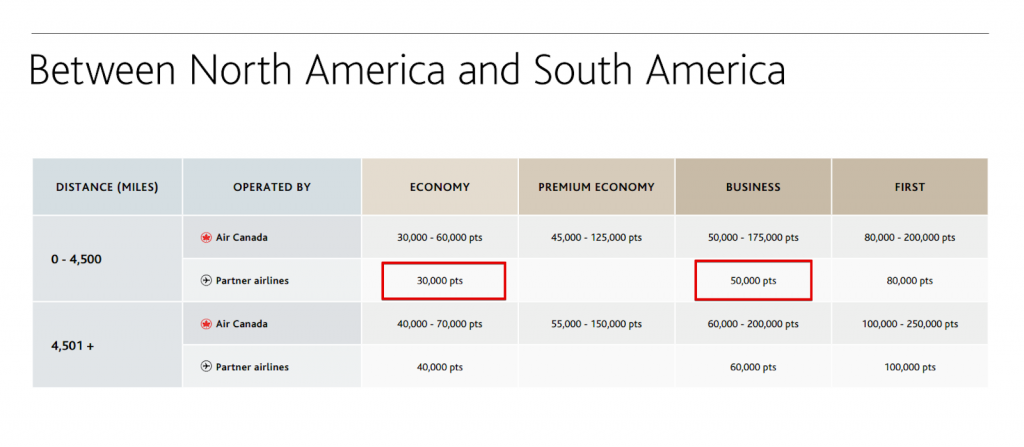
Task: Click the 80,000 pts partner first cell
Action: coord(910,281)
